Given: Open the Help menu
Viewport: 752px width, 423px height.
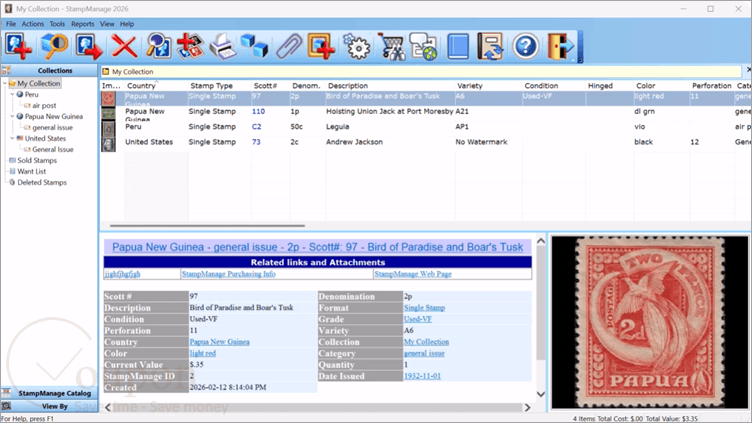Looking at the screenshot, I should coord(127,24).
